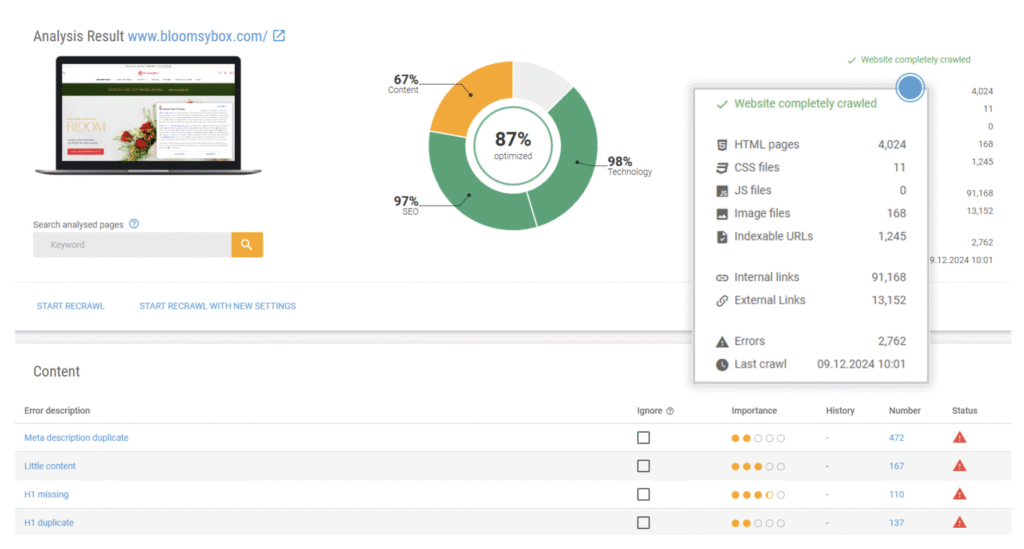Screen dimensions: 1024x549
Task: Click the JS files icon in popup
Action: point(722,191)
